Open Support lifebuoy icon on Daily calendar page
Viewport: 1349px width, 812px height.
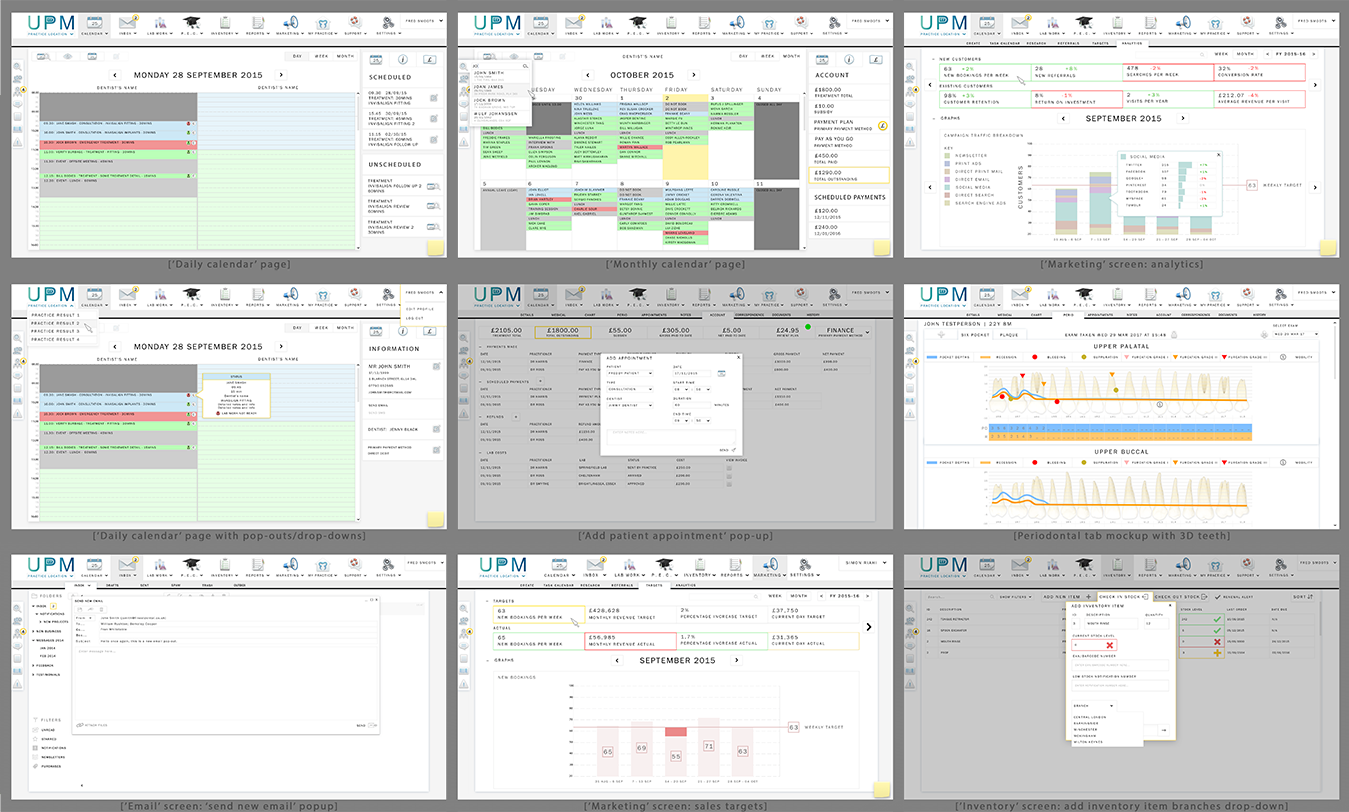pos(355,22)
